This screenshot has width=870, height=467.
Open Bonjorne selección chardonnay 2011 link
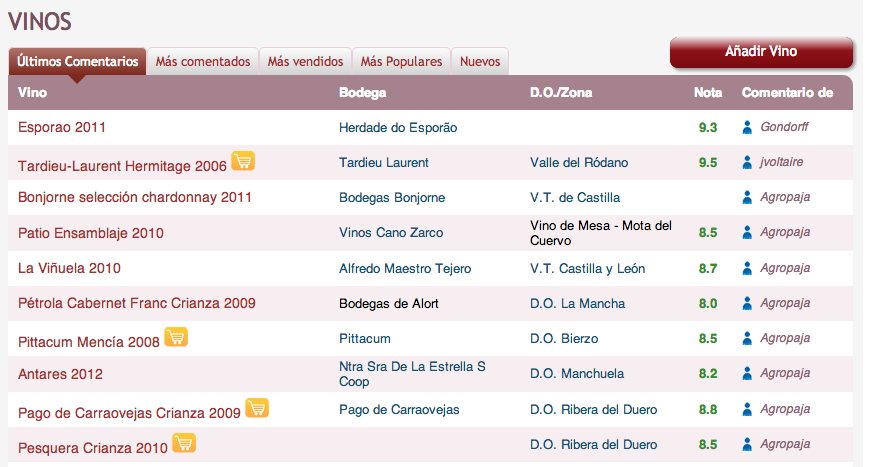click(x=135, y=197)
